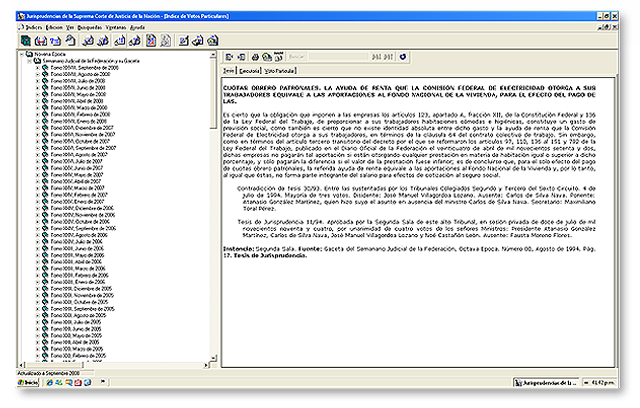The height and width of the screenshot is (408, 640).
Task: Expand the Septiembre de 2008 tomo
Action: 38,68
